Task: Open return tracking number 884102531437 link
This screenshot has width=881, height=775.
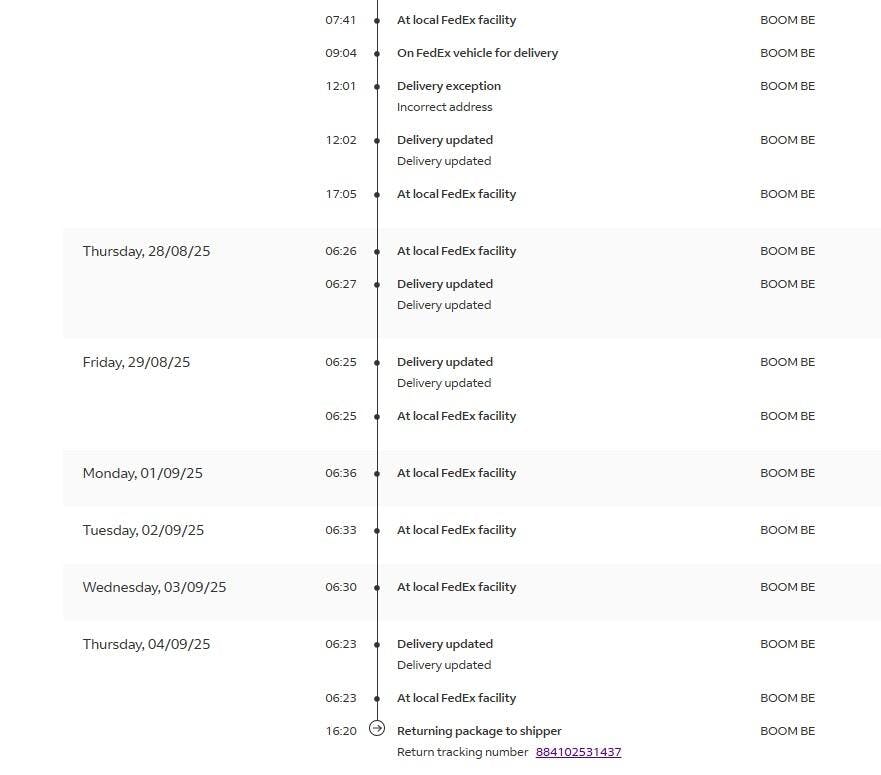Action: [578, 752]
